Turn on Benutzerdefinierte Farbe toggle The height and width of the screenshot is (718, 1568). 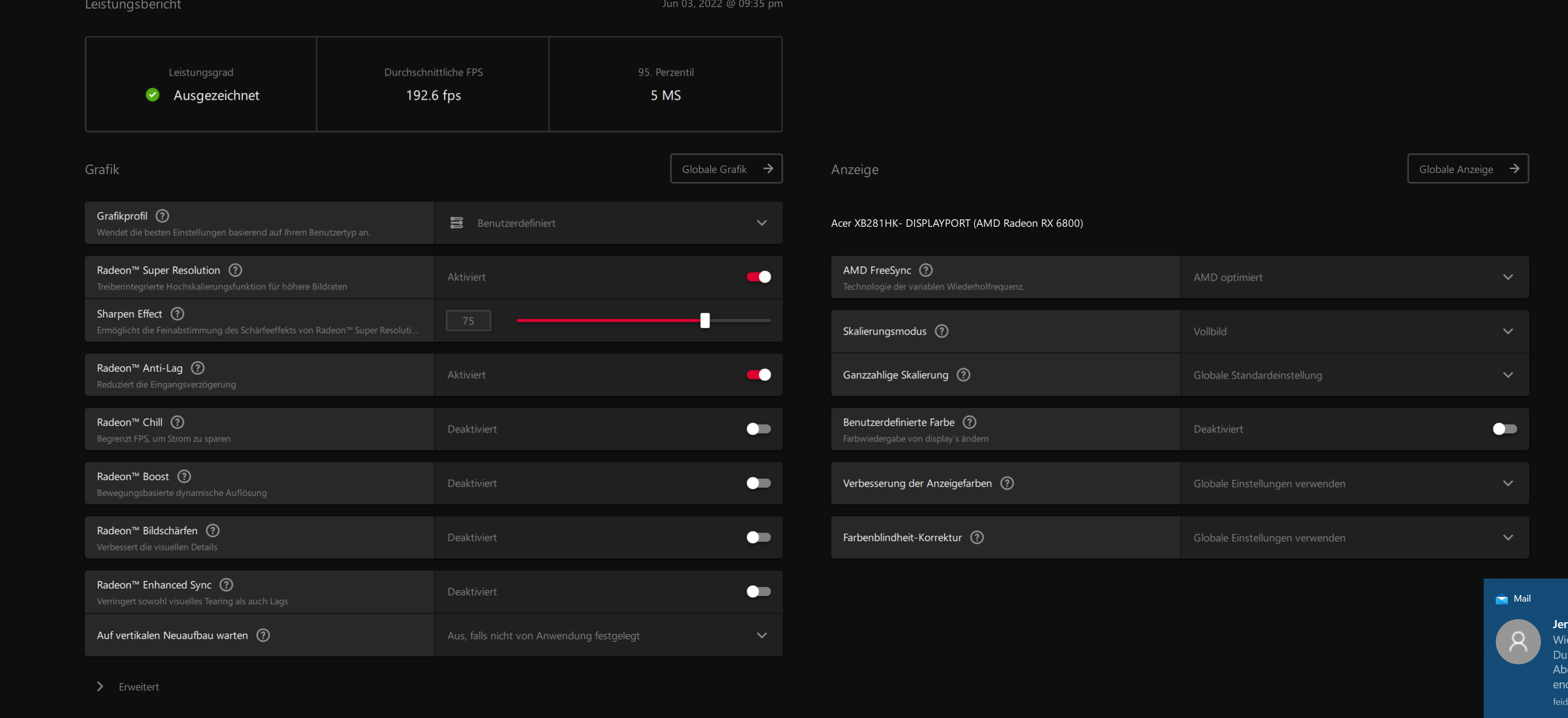pyautogui.click(x=1505, y=428)
